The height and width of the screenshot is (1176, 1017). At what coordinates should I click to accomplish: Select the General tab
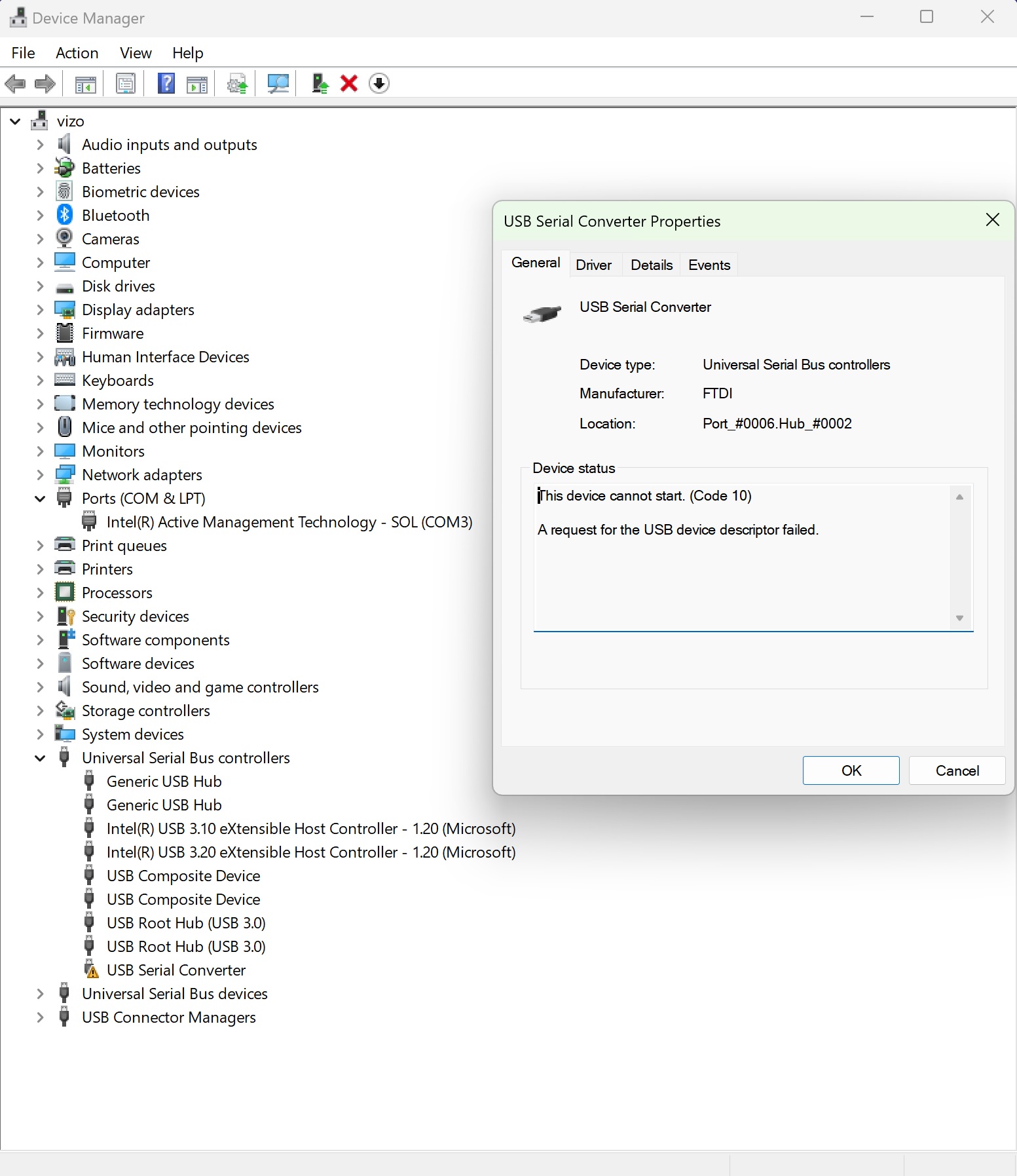[536, 263]
